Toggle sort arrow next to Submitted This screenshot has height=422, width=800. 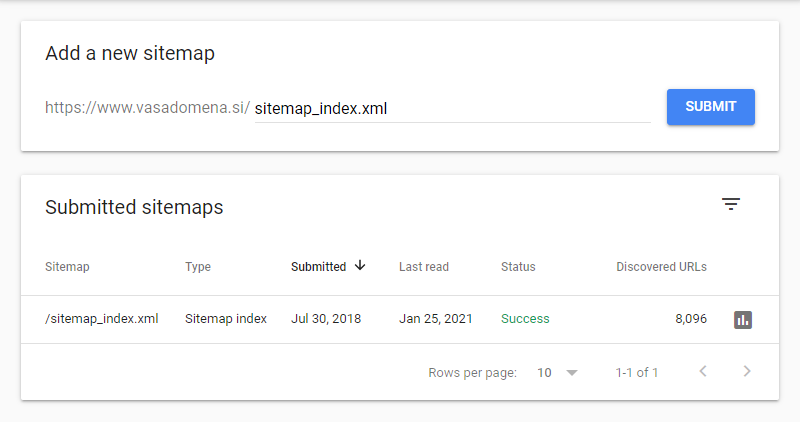[x=360, y=265]
